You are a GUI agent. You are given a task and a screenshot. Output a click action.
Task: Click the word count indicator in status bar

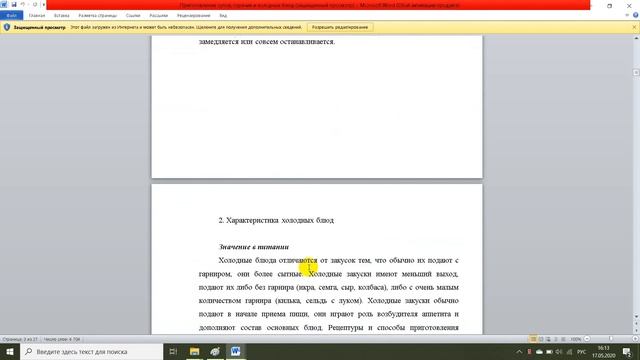62,339
